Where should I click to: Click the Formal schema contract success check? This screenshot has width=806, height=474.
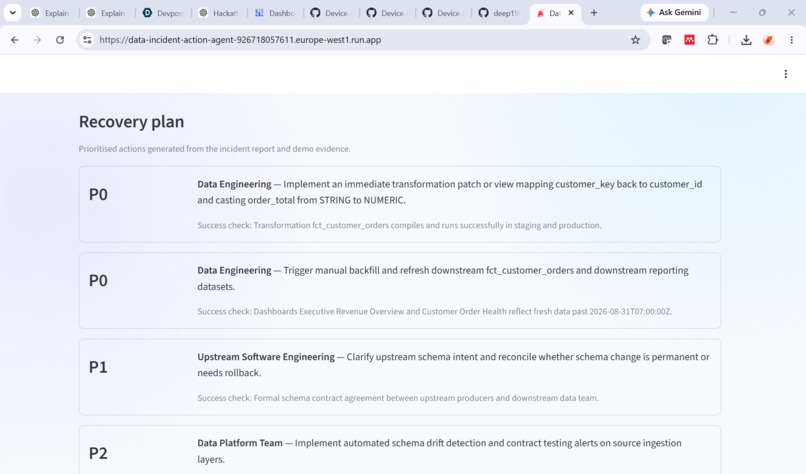point(398,398)
